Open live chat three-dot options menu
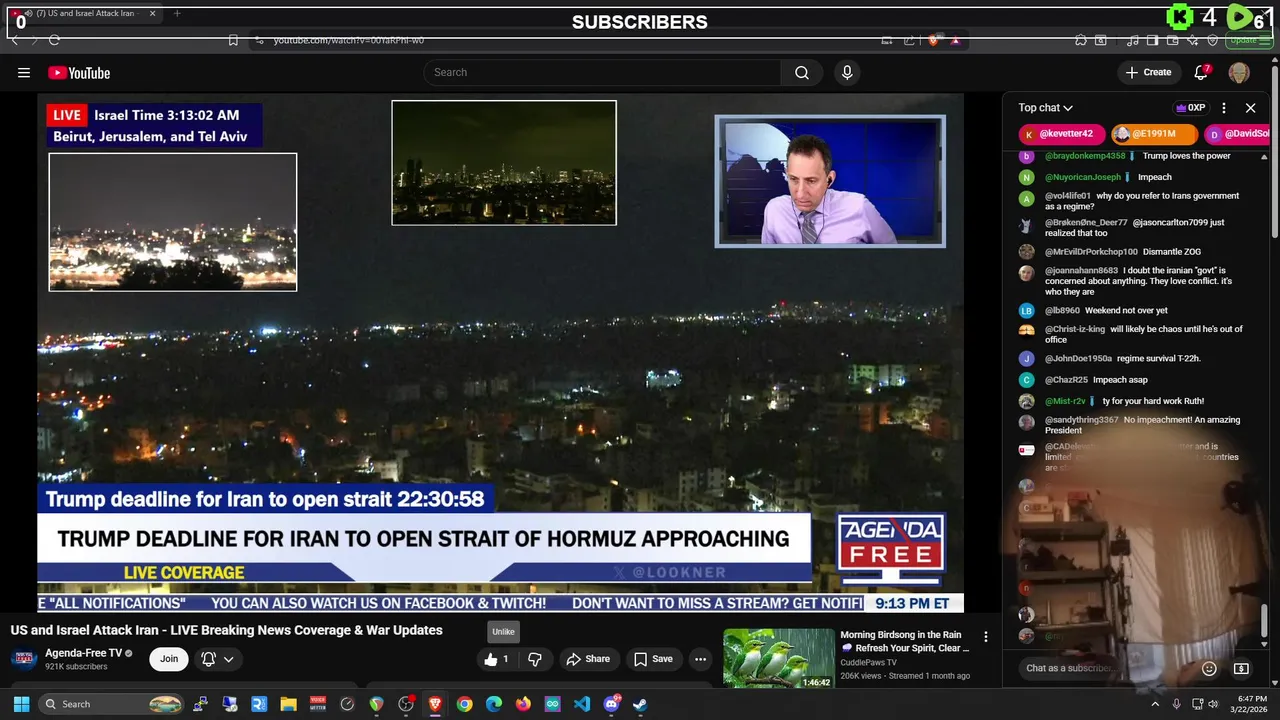The height and width of the screenshot is (720, 1280). coord(1224,108)
